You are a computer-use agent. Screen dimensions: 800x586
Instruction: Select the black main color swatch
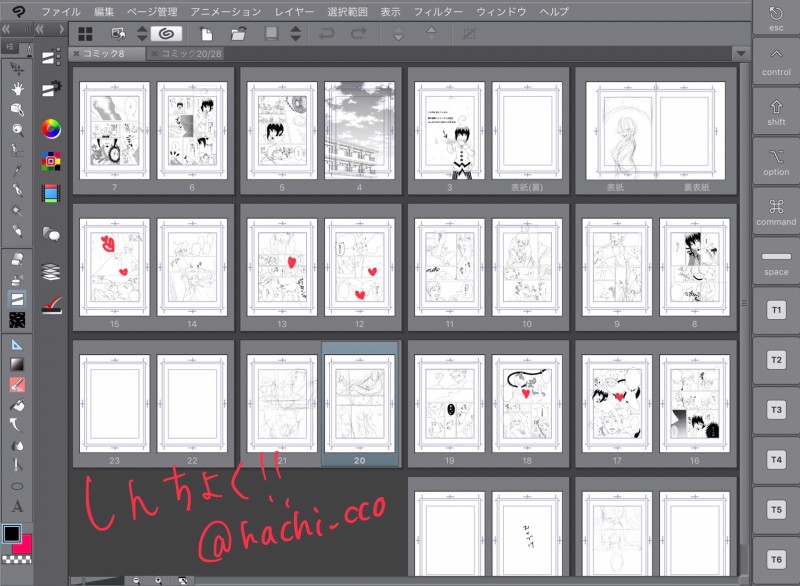coord(12,534)
